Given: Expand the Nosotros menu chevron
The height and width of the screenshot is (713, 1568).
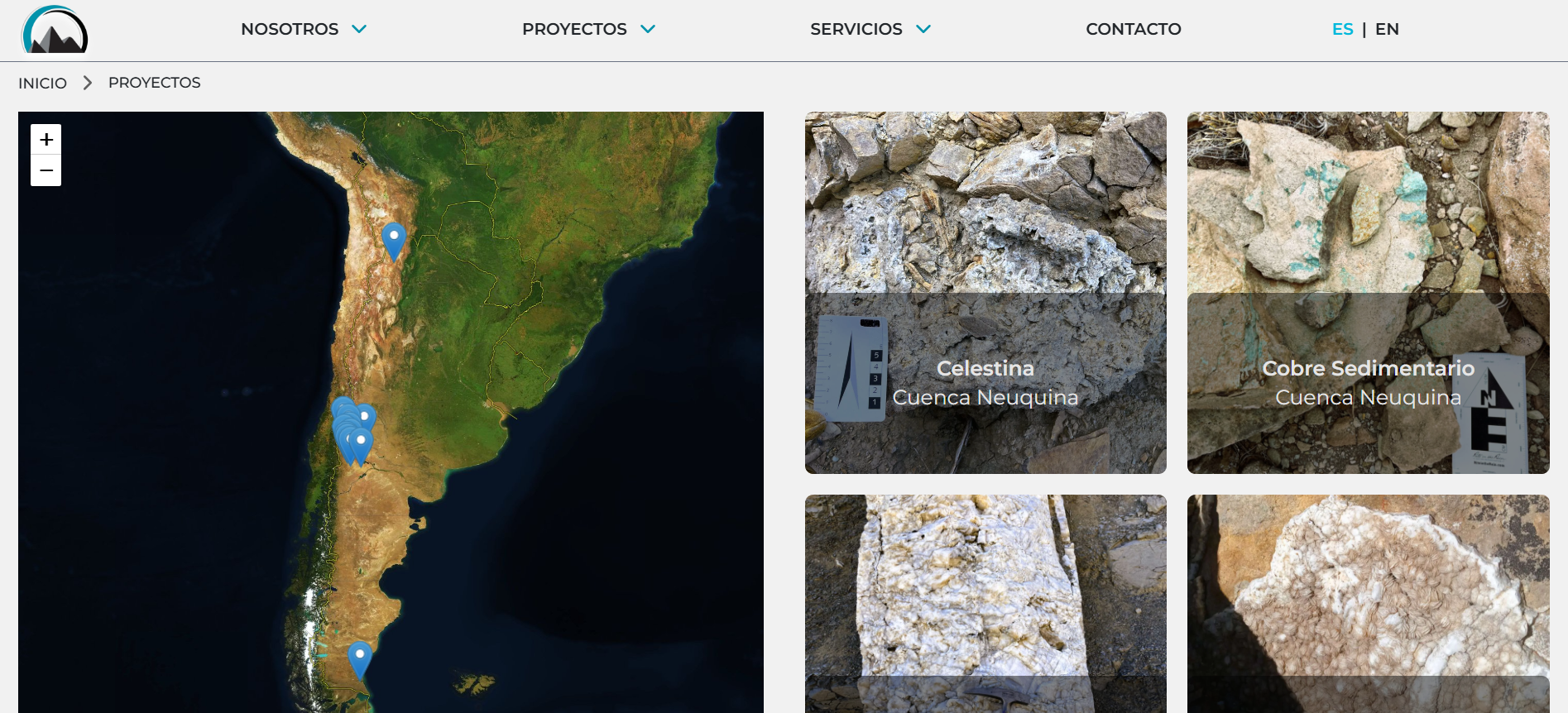Looking at the screenshot, I should coord(359,29).
